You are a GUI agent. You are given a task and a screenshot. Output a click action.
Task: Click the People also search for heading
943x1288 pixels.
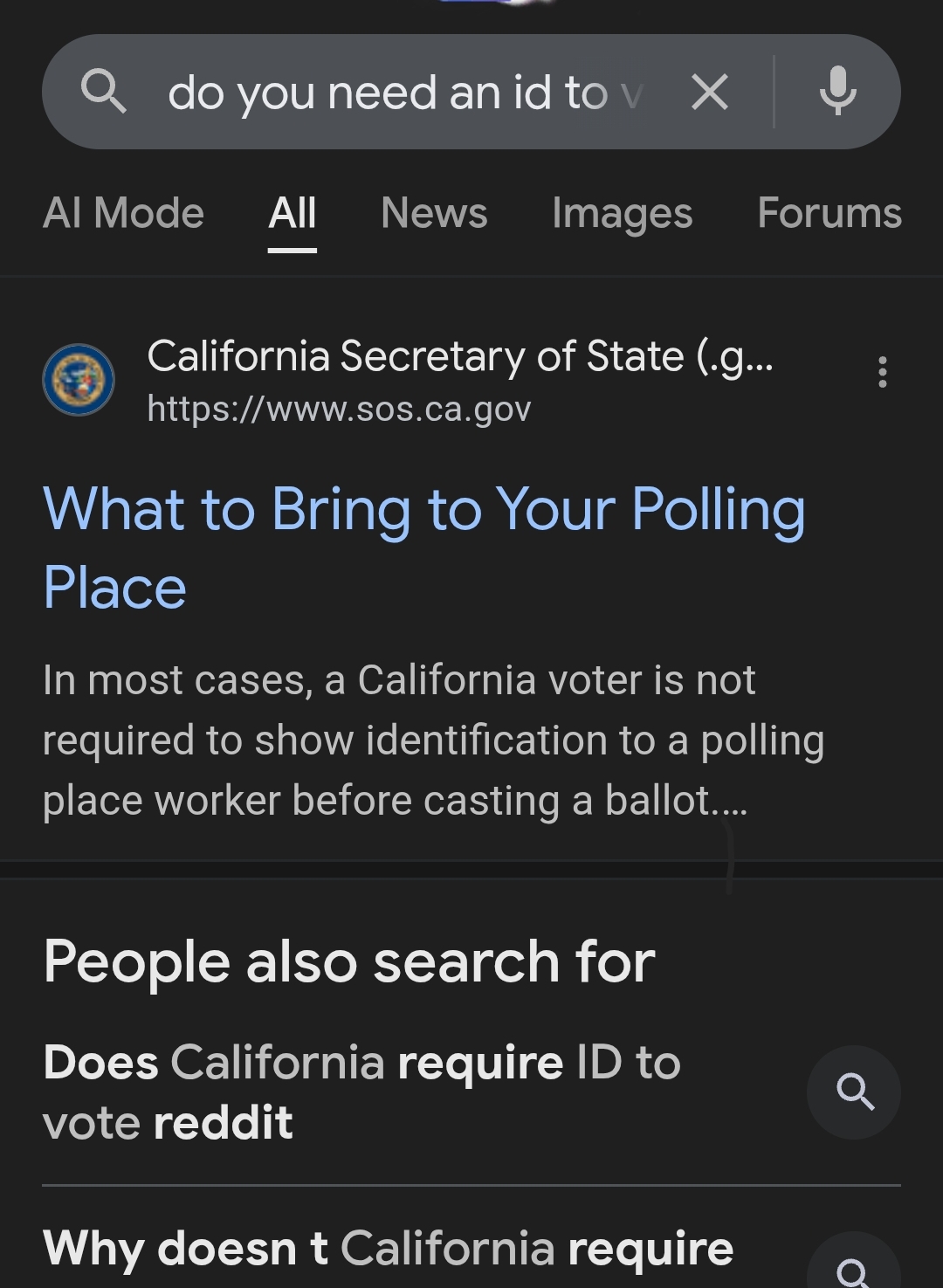(x=348, y=961)
